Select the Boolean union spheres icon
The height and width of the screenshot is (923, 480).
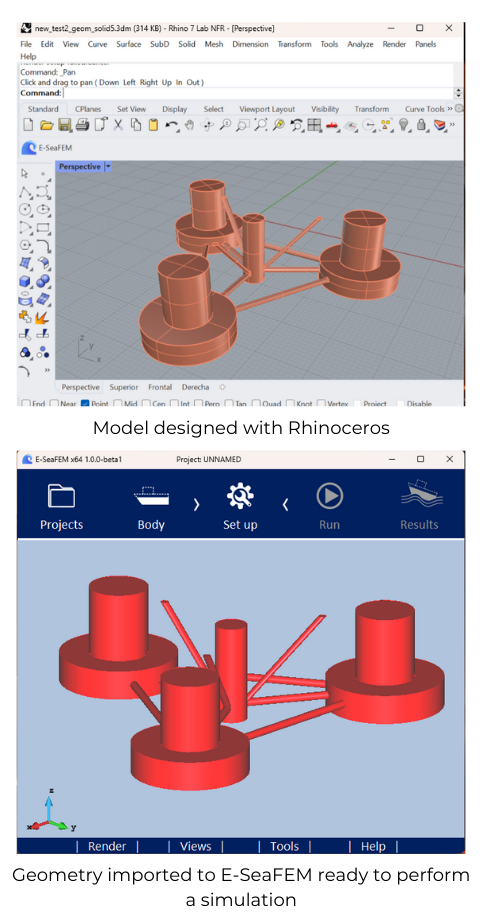42,281
